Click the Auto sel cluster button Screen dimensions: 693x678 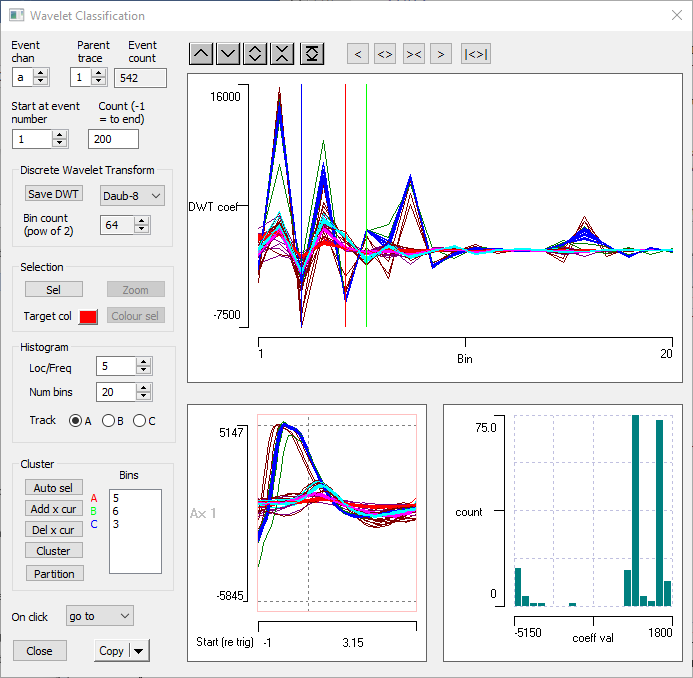coord(53,488)
